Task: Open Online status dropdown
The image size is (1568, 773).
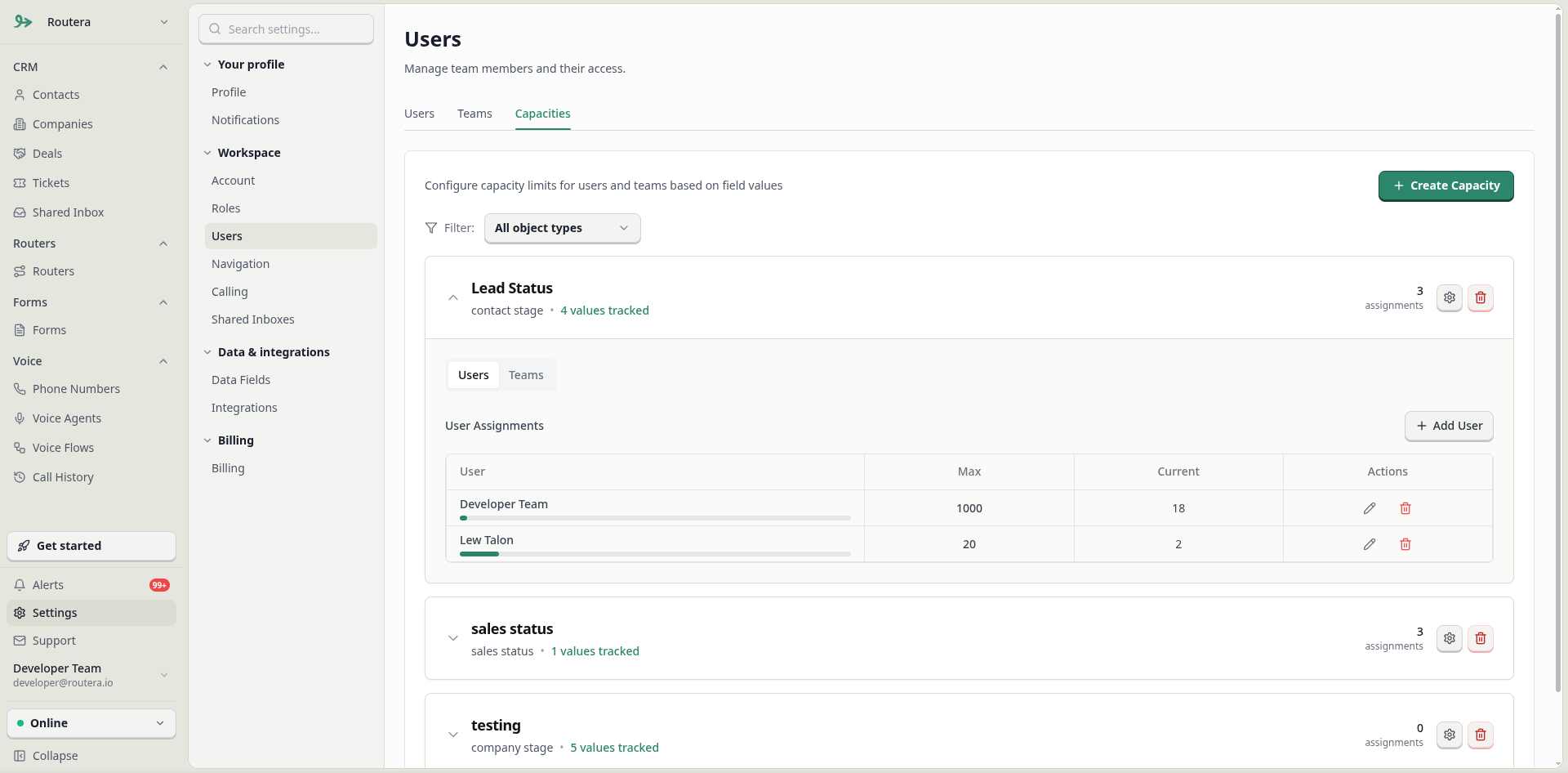Action: tap(91, 723)
